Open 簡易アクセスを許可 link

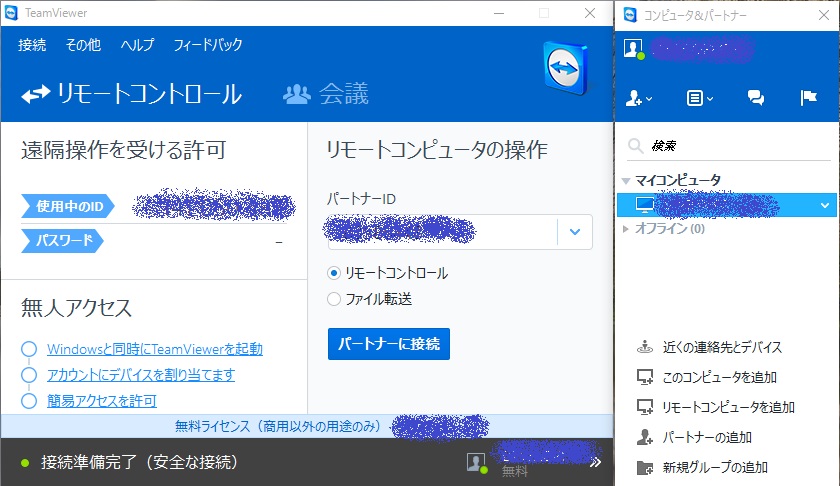pyautogui.click(x=102, y=401)
